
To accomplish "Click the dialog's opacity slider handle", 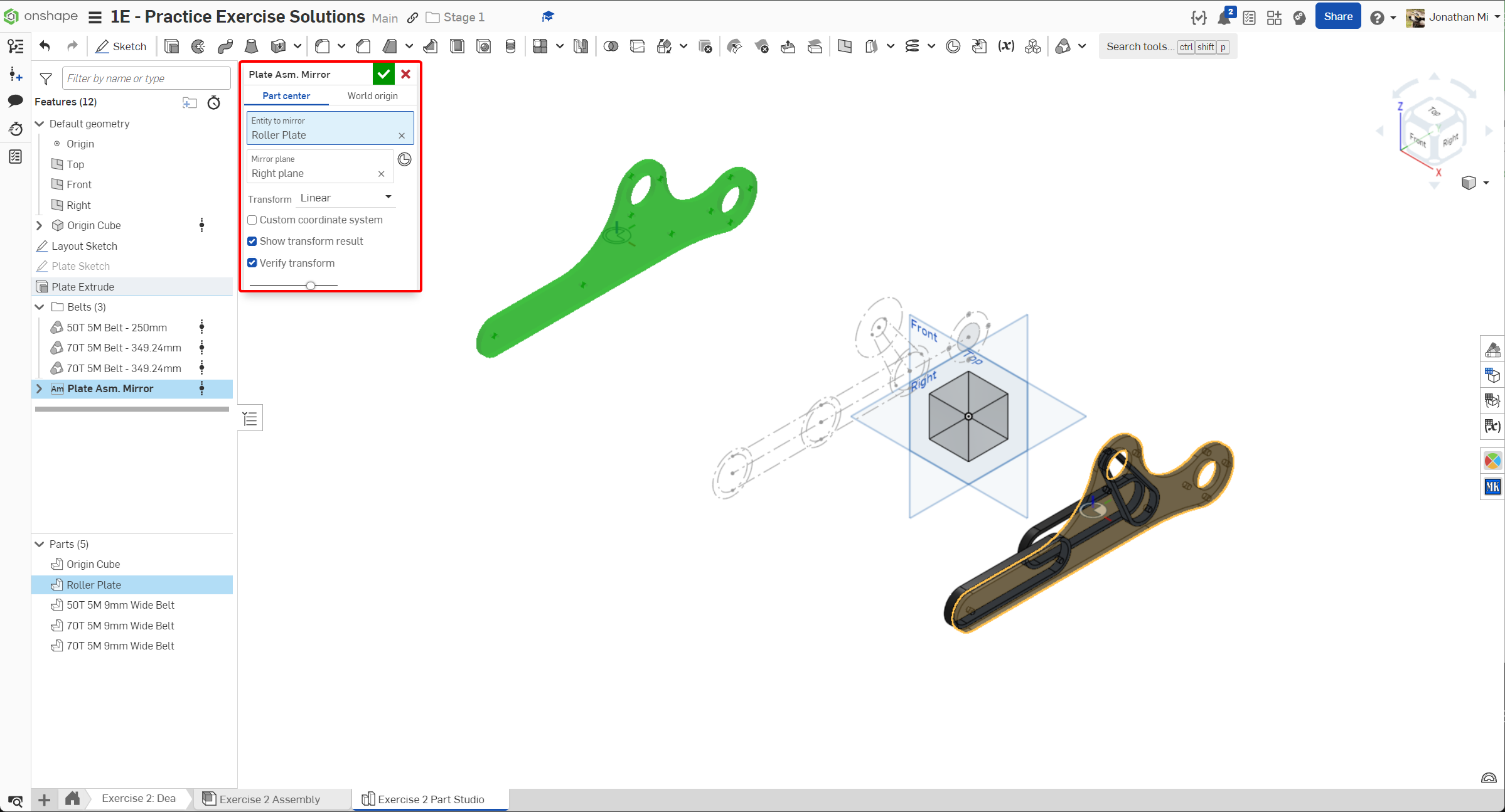I will [311, 286].
